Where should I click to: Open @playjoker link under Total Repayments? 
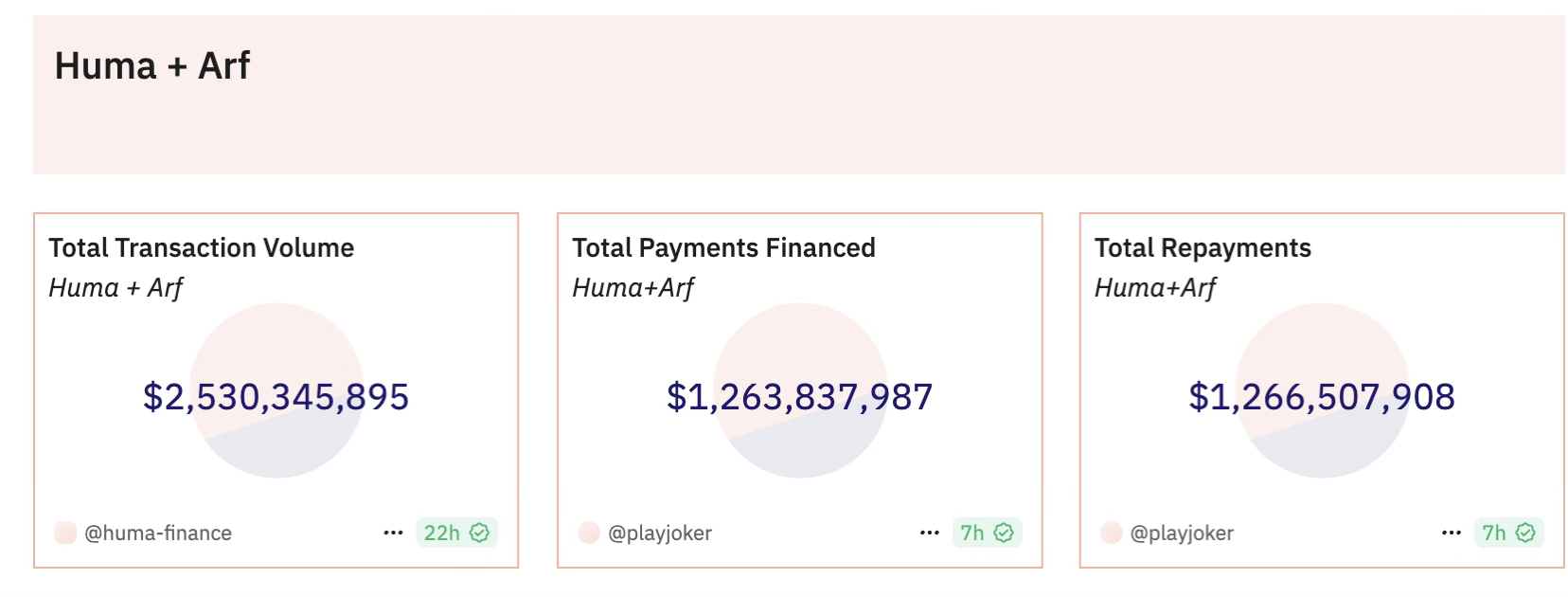coord(1182,534)
